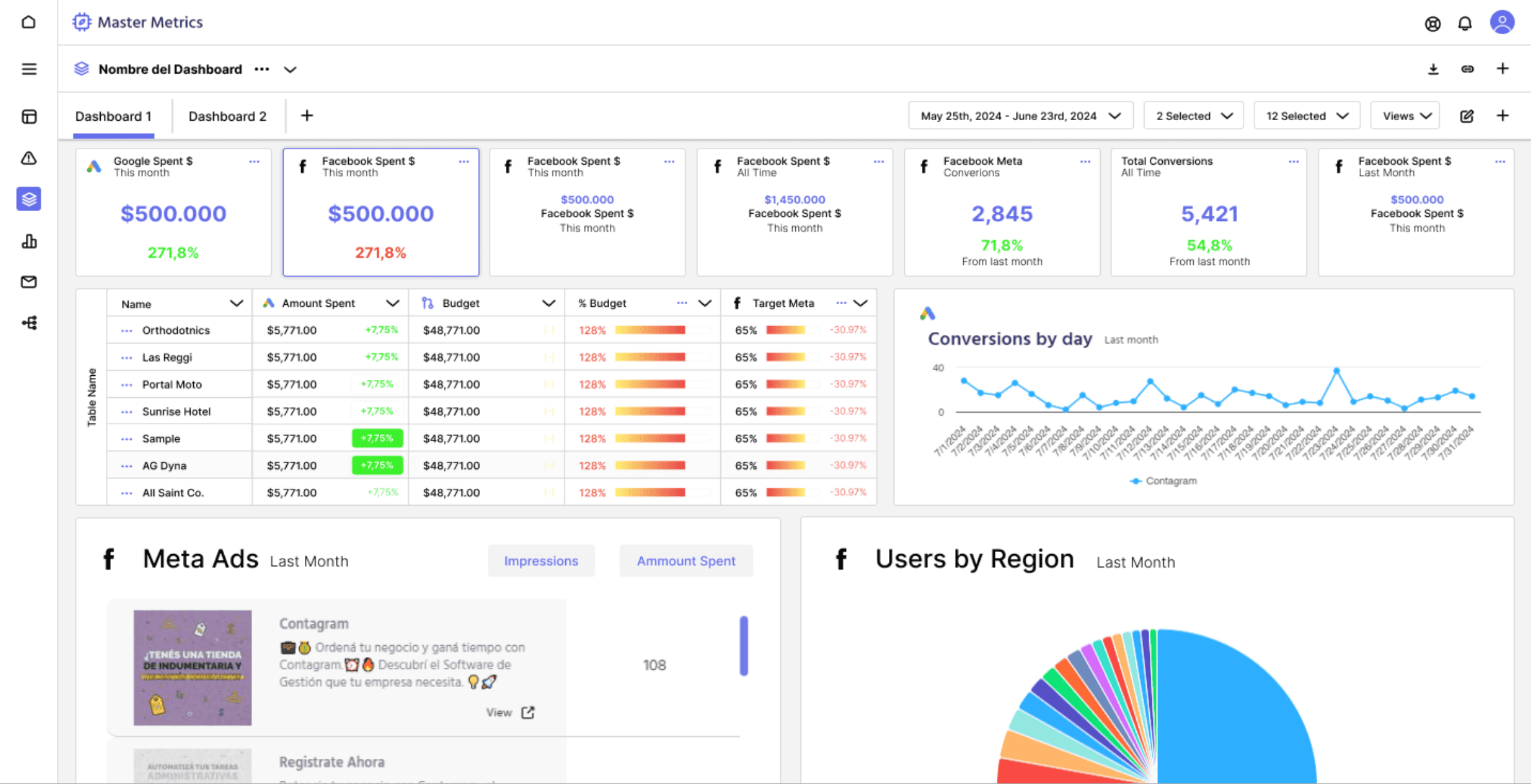Click the user avatar in the top right

[x=1503, y=22]
